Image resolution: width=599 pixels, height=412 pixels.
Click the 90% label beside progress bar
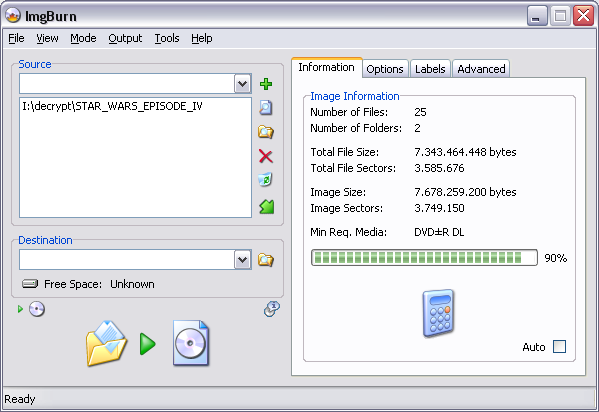point(555,258)
